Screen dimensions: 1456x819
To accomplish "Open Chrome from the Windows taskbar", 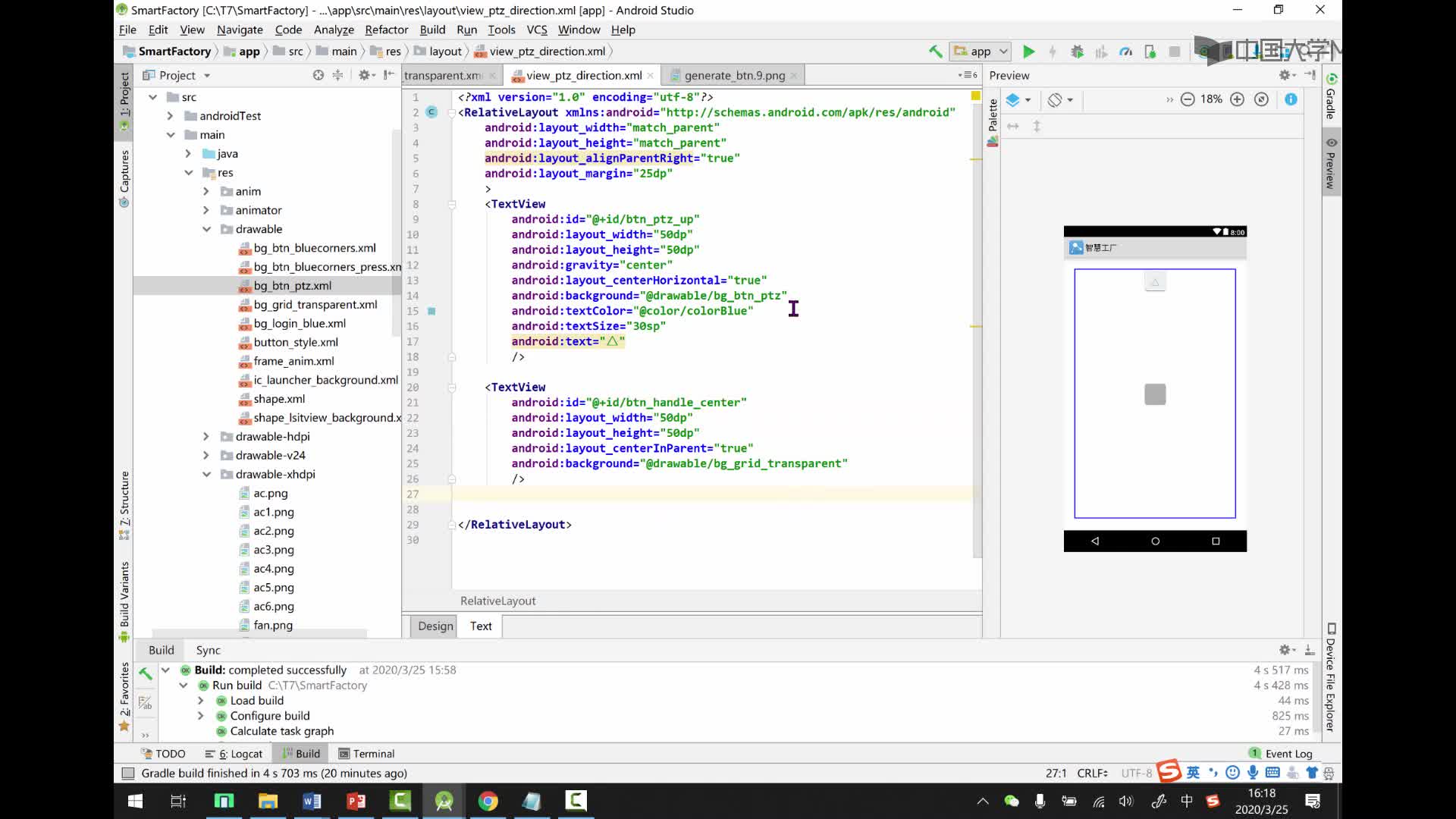I will [488, 801].
